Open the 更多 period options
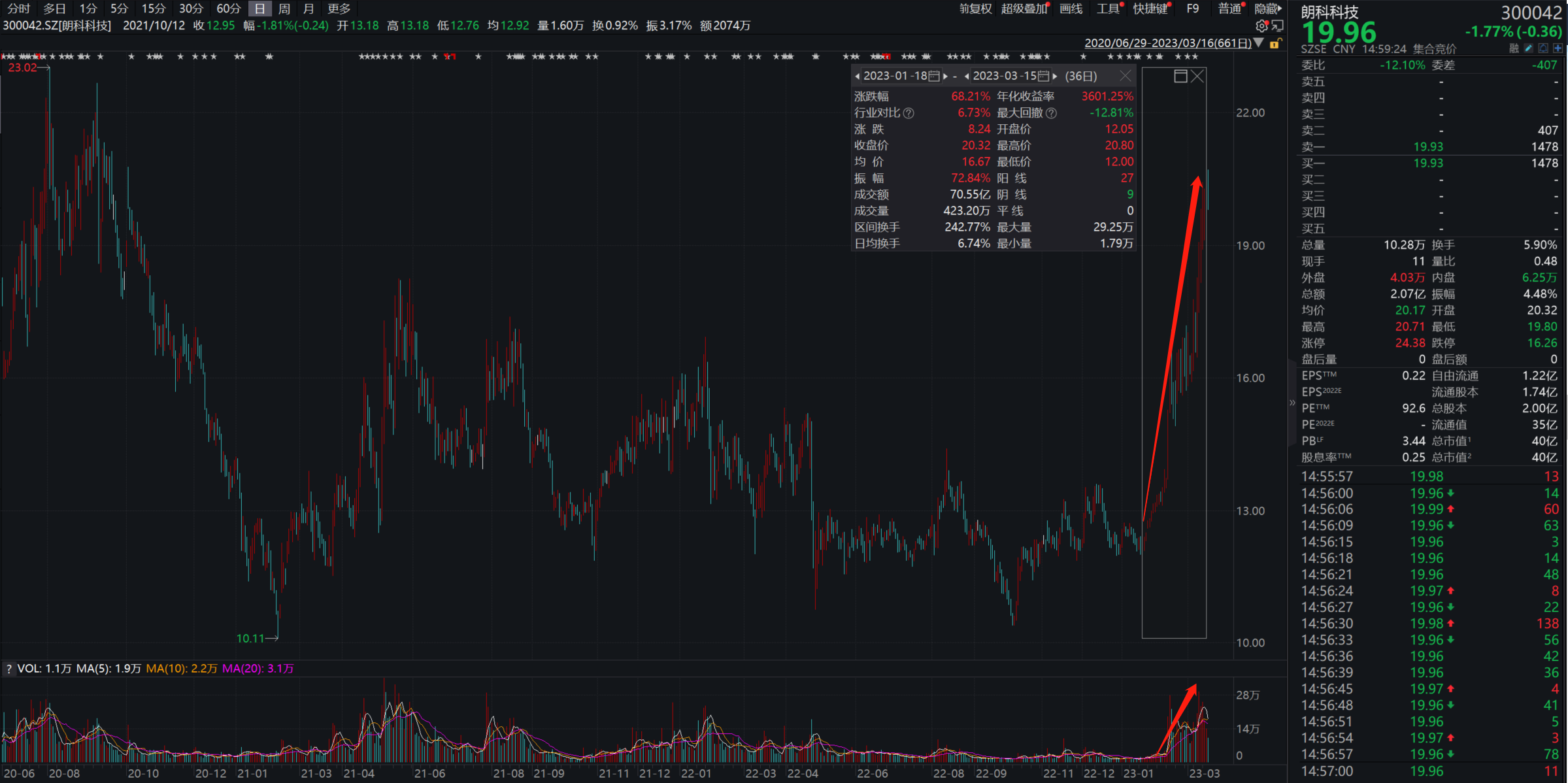This screenshot has width=1568, height=783. click(x=339, y=8)
